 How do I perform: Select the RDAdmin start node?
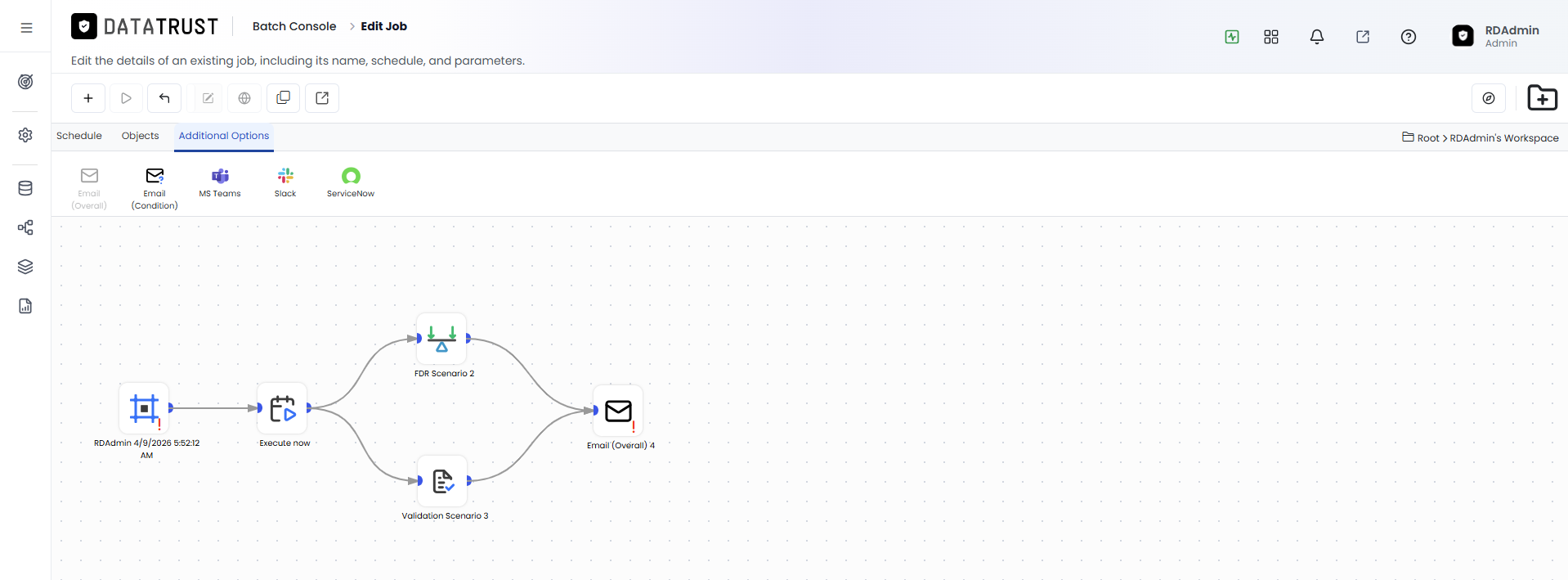pos(144,407)
